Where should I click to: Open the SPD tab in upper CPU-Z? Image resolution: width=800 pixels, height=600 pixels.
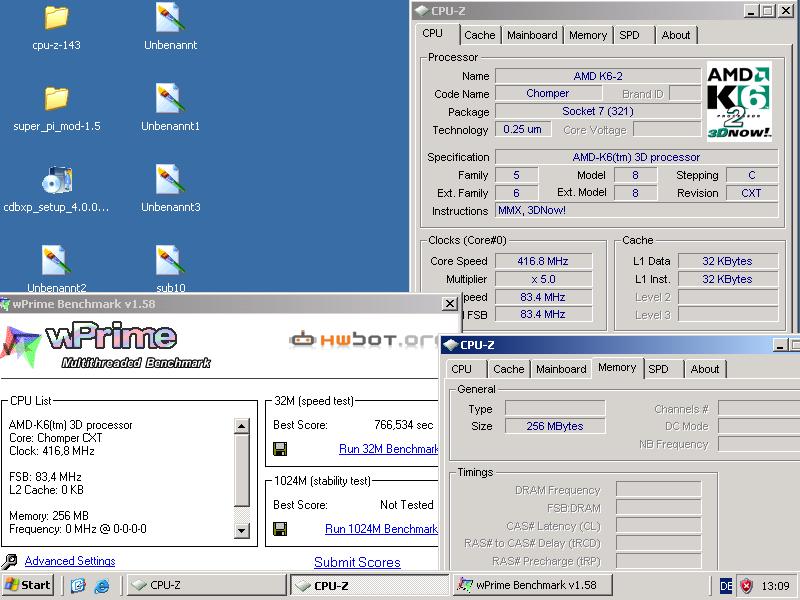[x=633, y=35]
